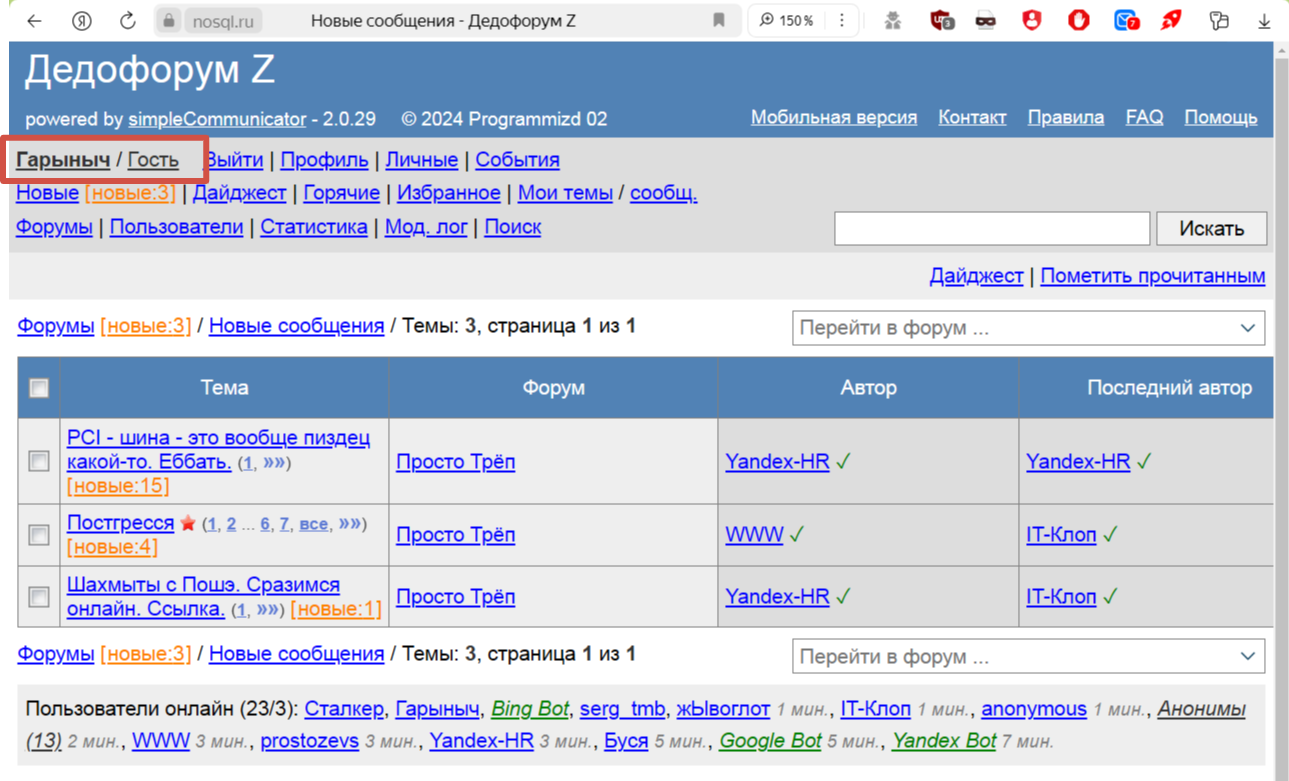Open the blue mail extension icon with badge
Screen dimensions: 1289x781
tap(1126, 21)
